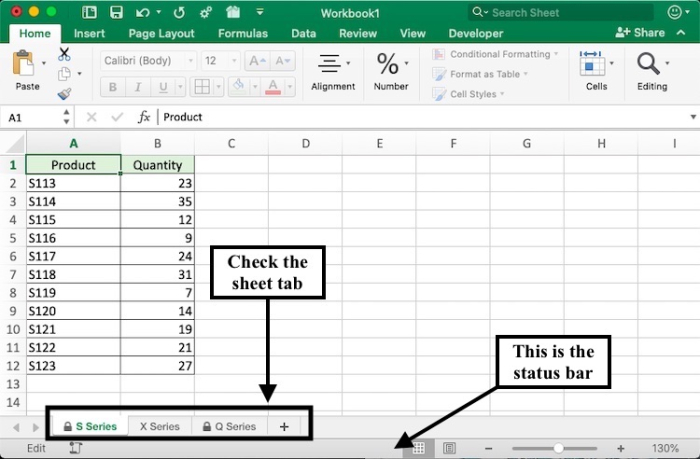Confirm the entry with checkmark icon
This screenshot has width=700, height=459.
pyautogui.click(x=117, y=117)
